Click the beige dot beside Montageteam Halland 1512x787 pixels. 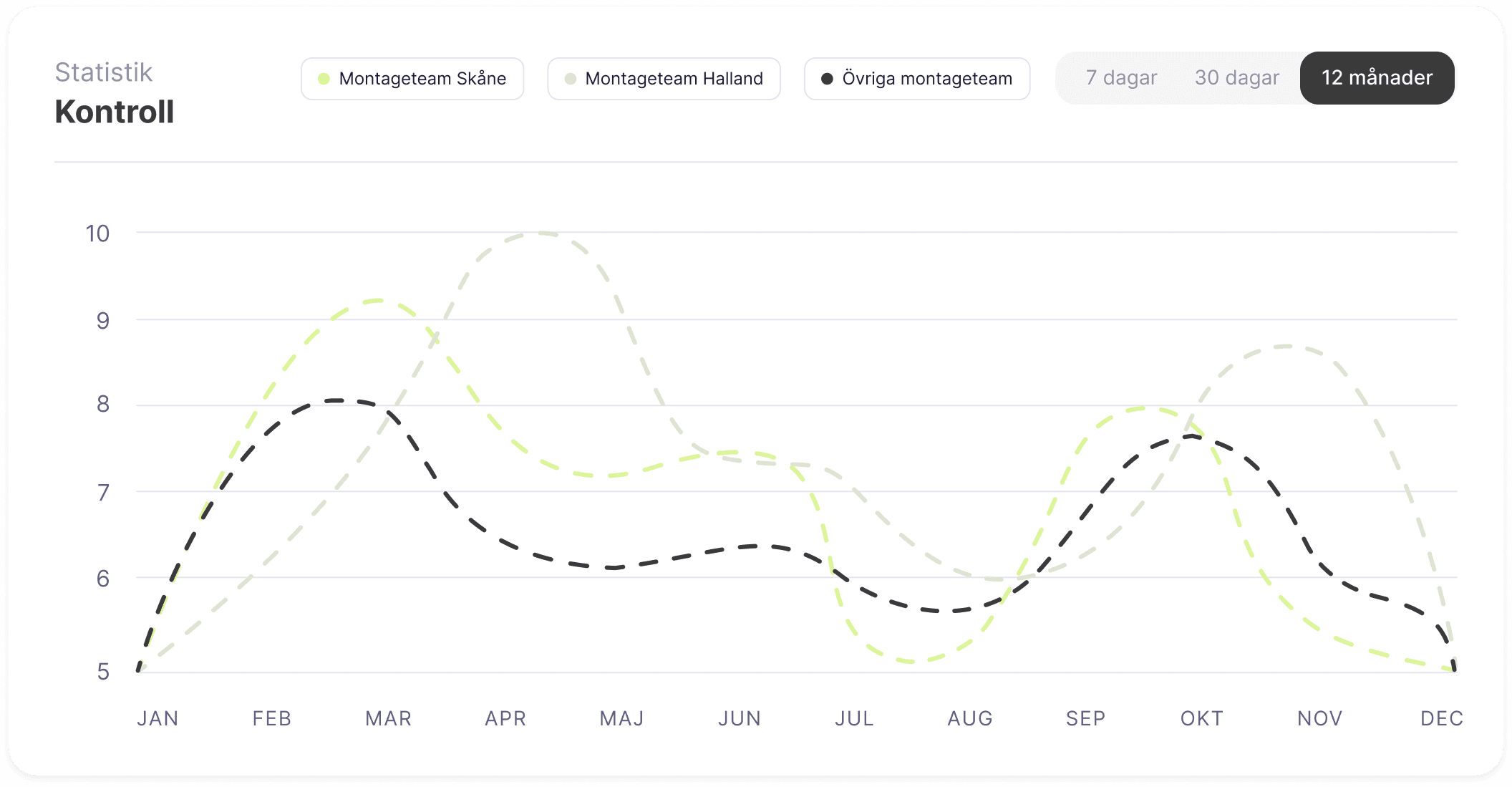(x=571, y=79)
